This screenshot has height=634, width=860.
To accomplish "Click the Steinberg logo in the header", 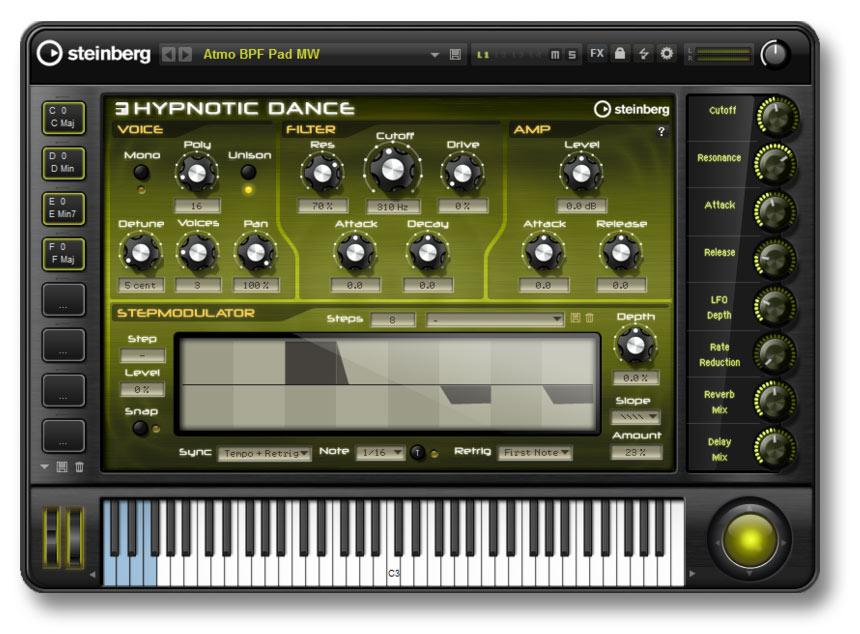I will tap(93, 54).
